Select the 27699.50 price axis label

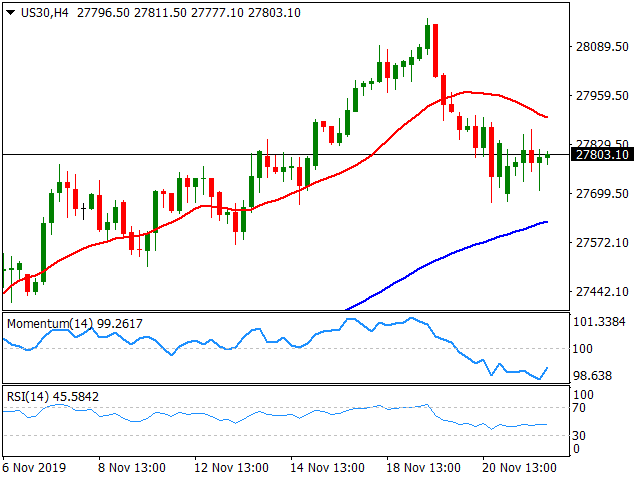tap(602, 193)
